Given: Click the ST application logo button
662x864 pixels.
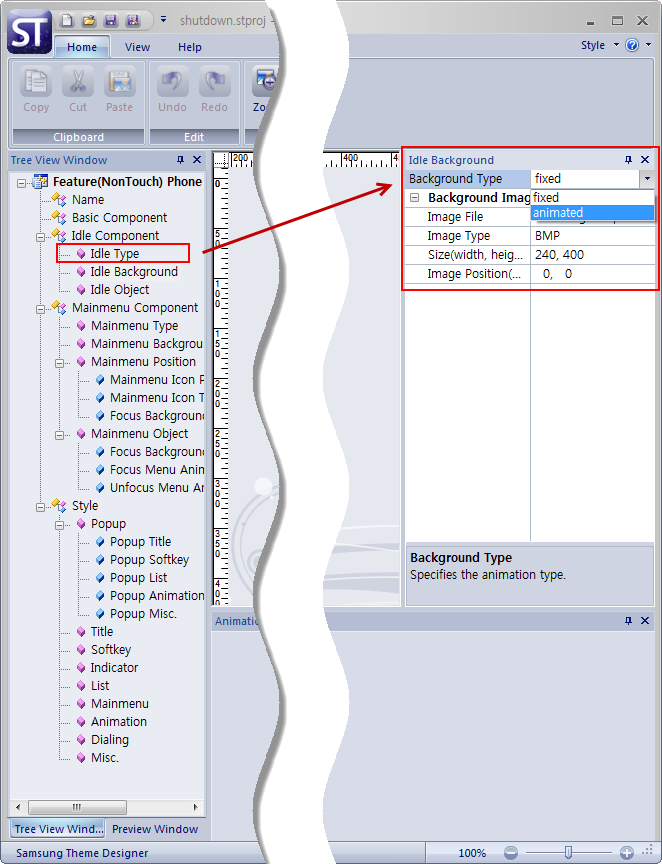Looking at the screenshot, I should pos(29,32).
